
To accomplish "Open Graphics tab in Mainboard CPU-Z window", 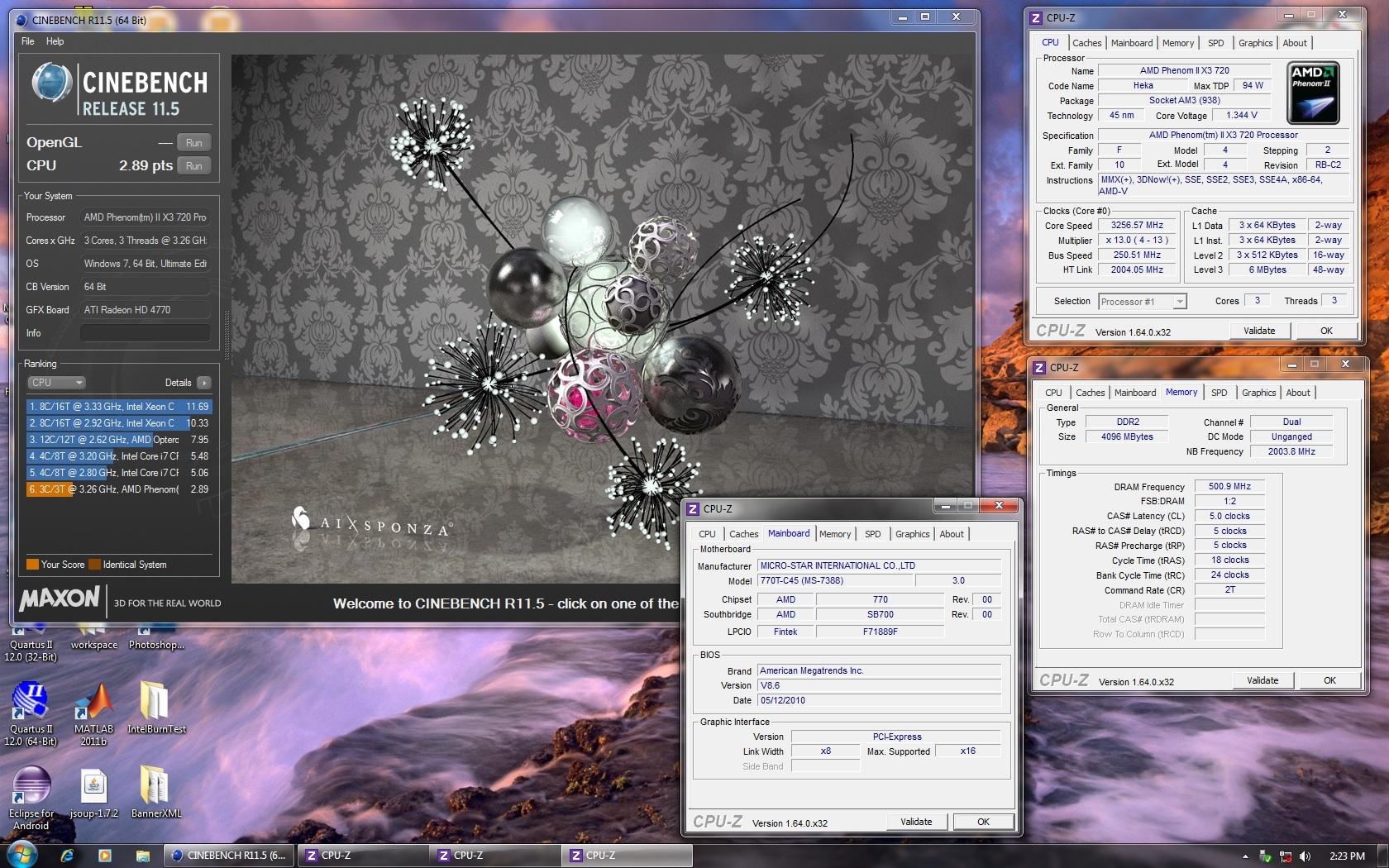I will coord(912,534).
